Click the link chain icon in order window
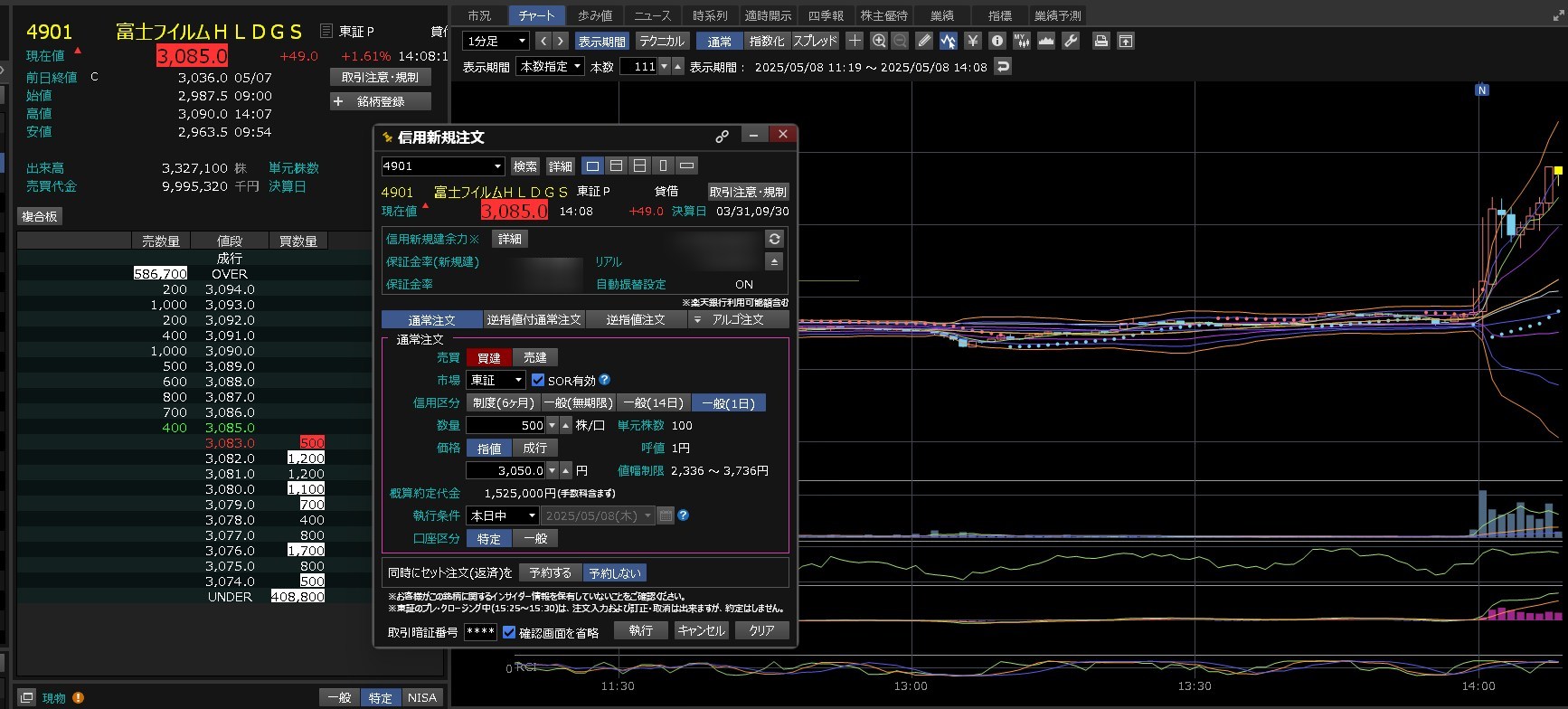Screen dimensions: 1568x709 (722, 137)
